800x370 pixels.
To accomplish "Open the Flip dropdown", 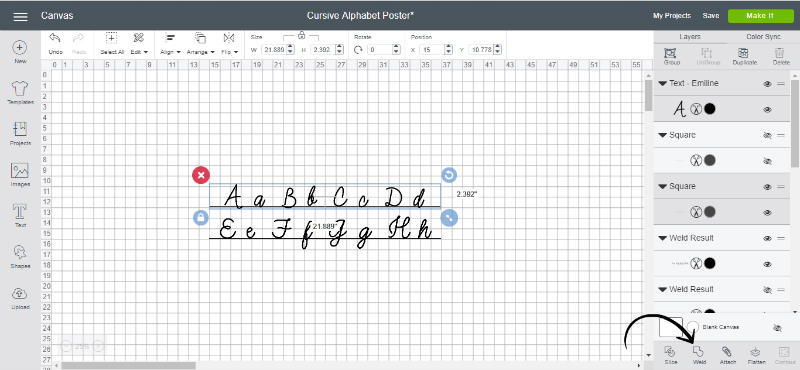I will tap(229, 43).
